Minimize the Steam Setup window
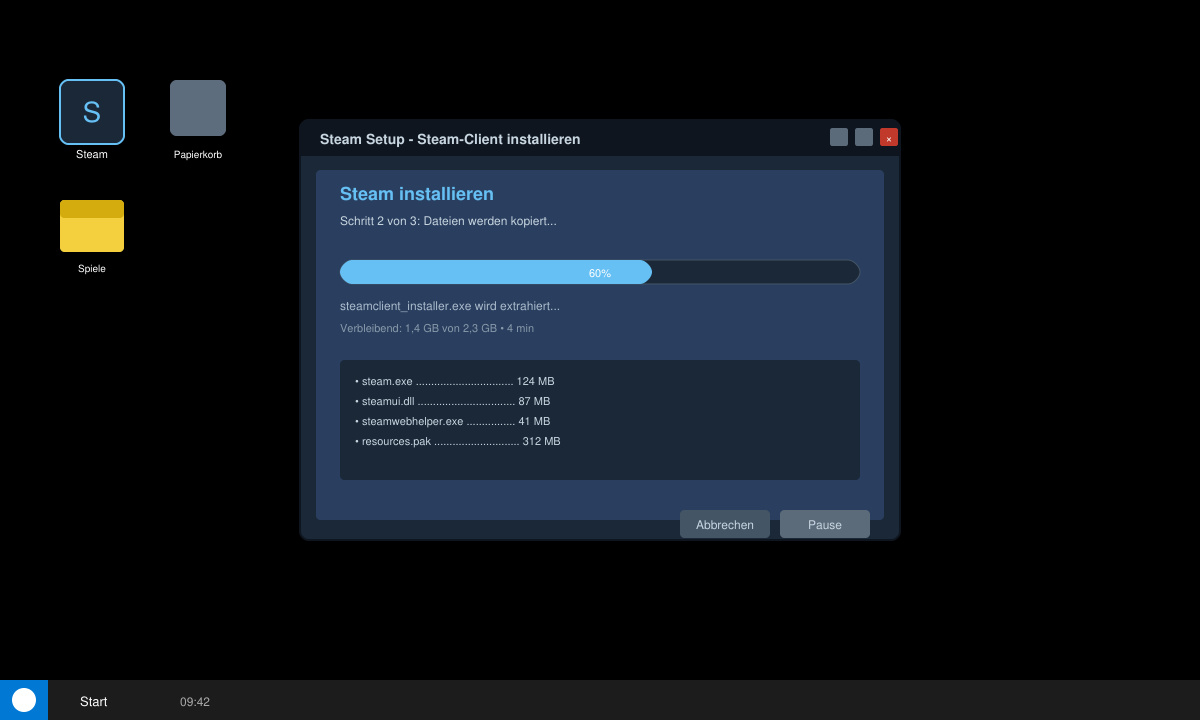The width and height of the screenshot is (1200, 720). click(x=839, y=137)
